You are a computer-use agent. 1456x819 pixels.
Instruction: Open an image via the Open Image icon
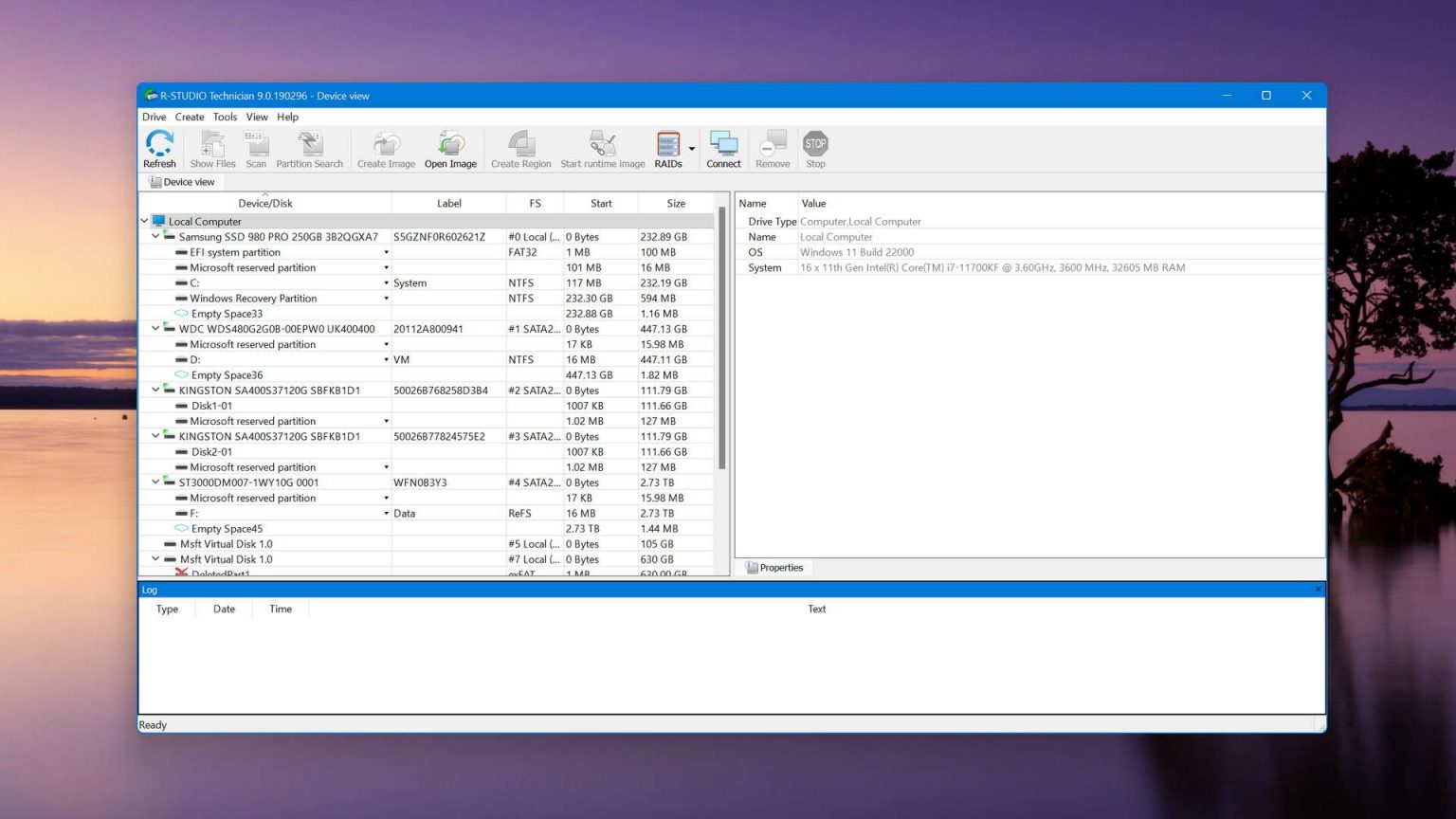[x=450, y=147]
